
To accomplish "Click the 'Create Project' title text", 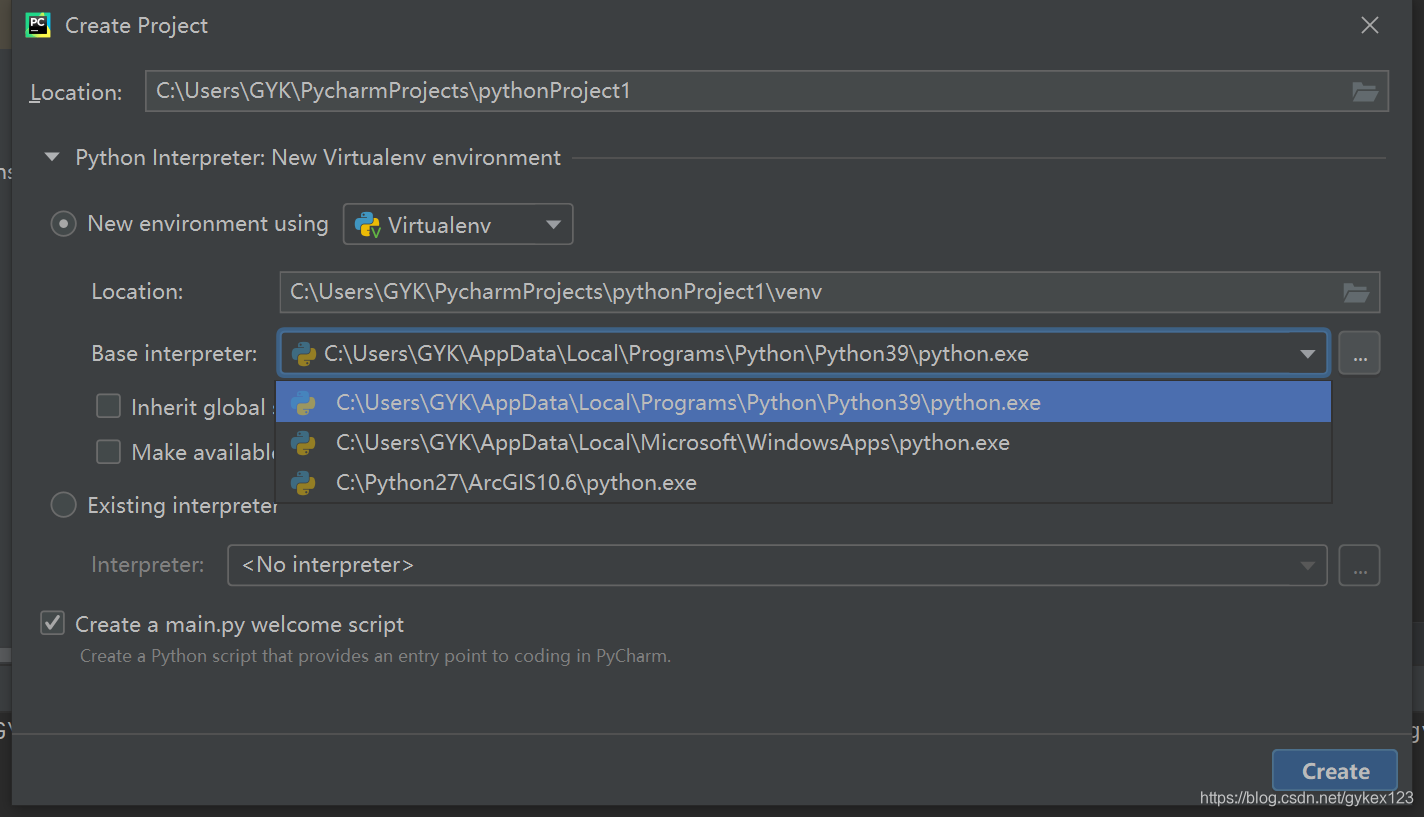I will [x=136, y=26].
